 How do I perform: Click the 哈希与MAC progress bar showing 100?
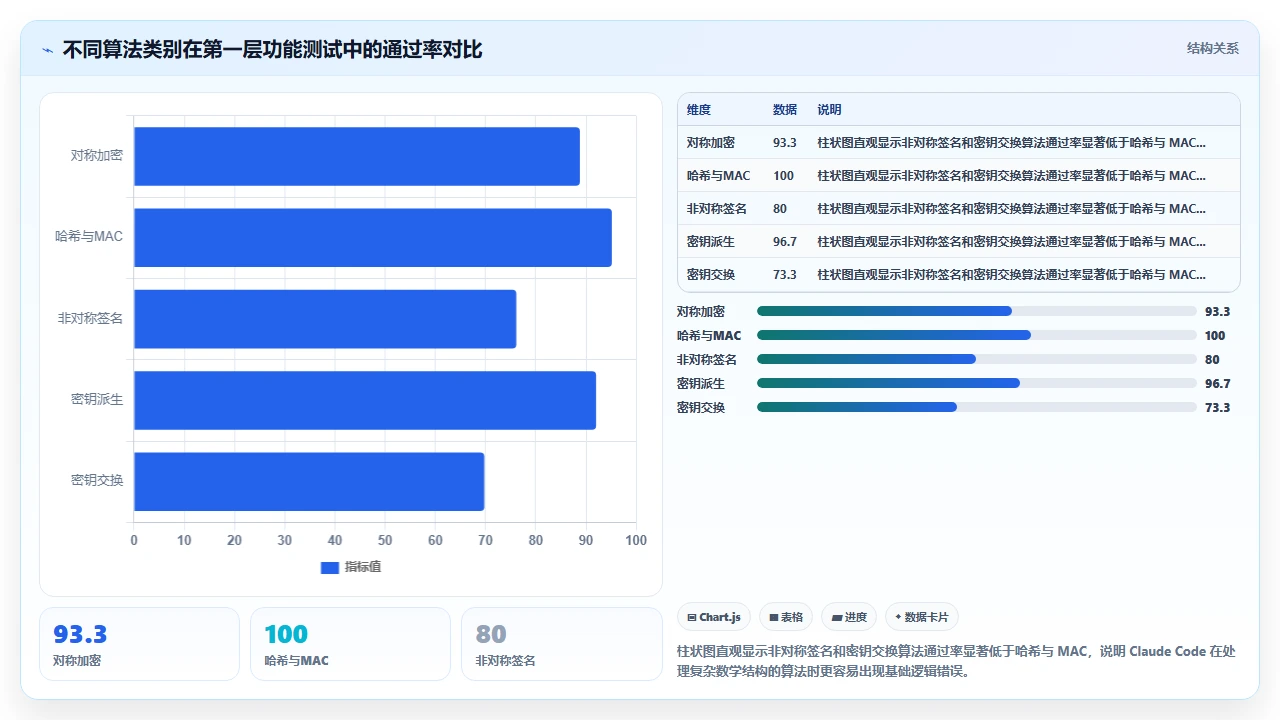click(977, 335)
